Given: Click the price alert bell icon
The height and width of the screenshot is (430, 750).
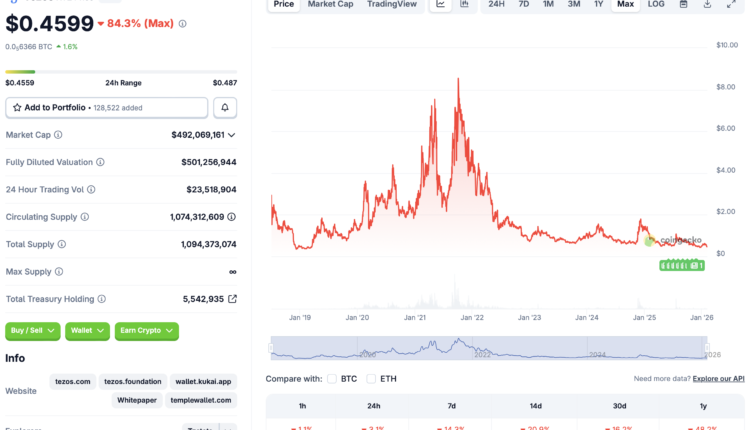Looking at the screenshot, I should click(x=225, y=107).
